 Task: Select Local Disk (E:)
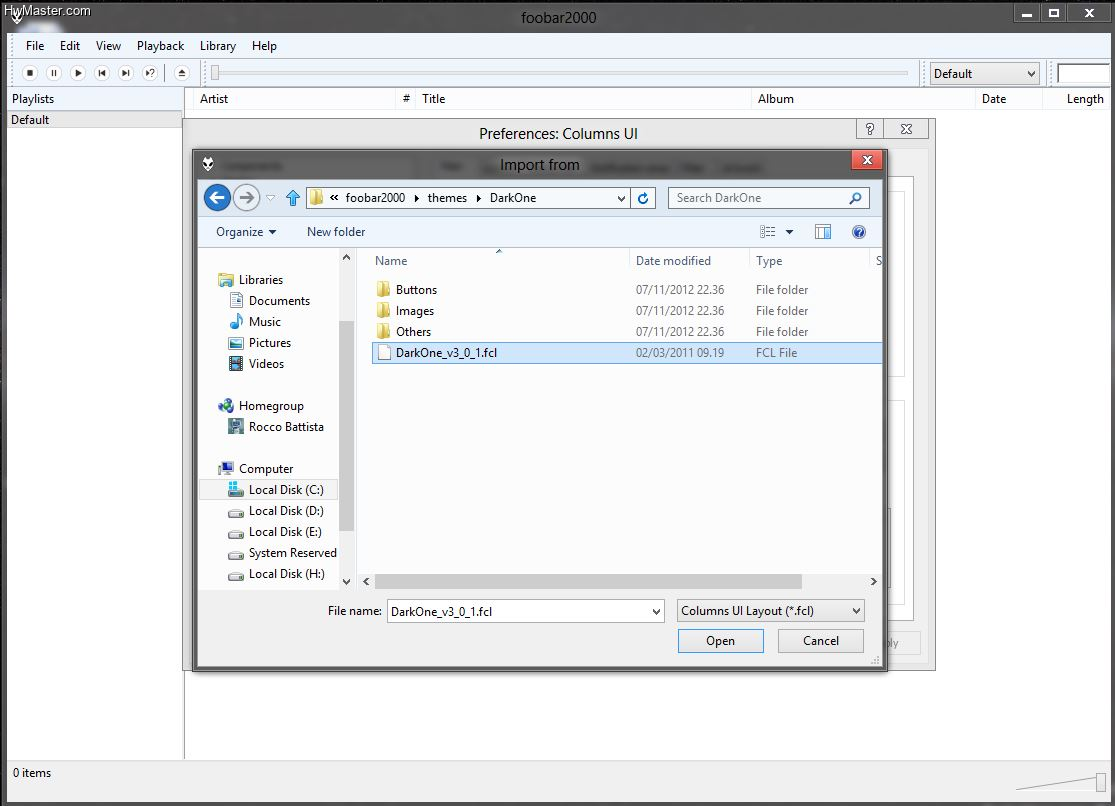point(284,531)
